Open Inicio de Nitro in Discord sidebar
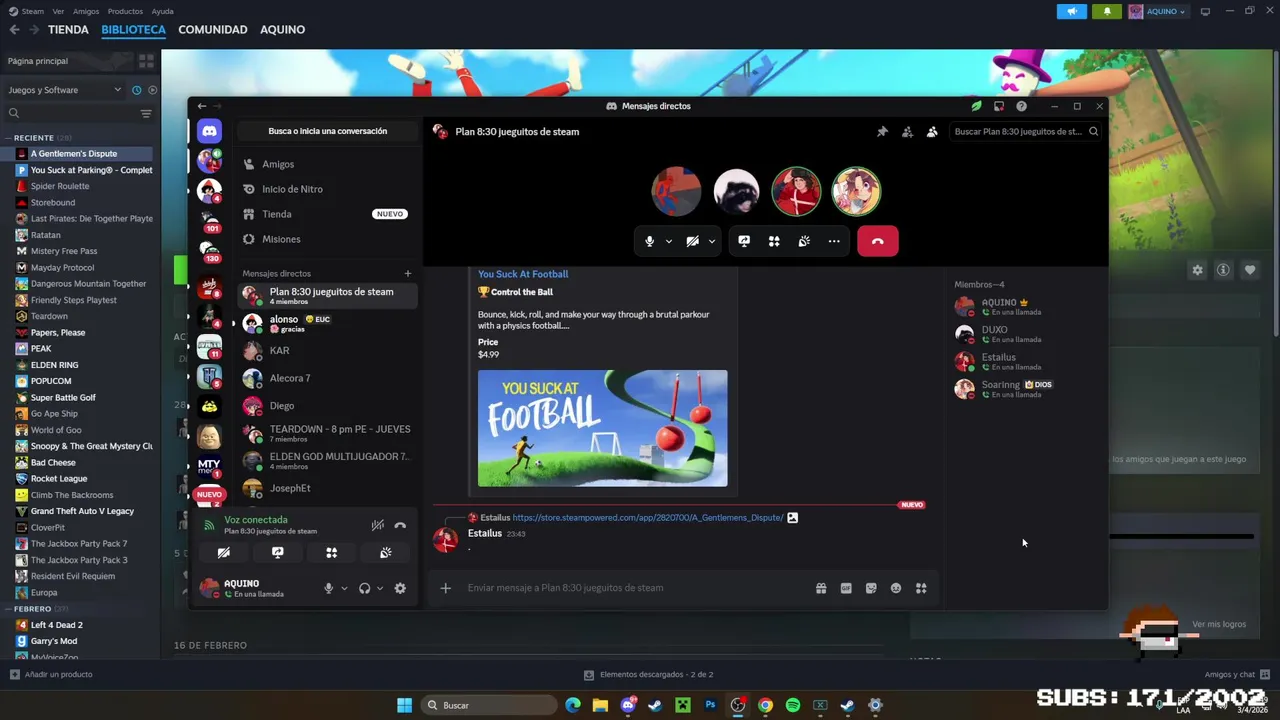This screenshot has width=1280, height=720. 328,189
